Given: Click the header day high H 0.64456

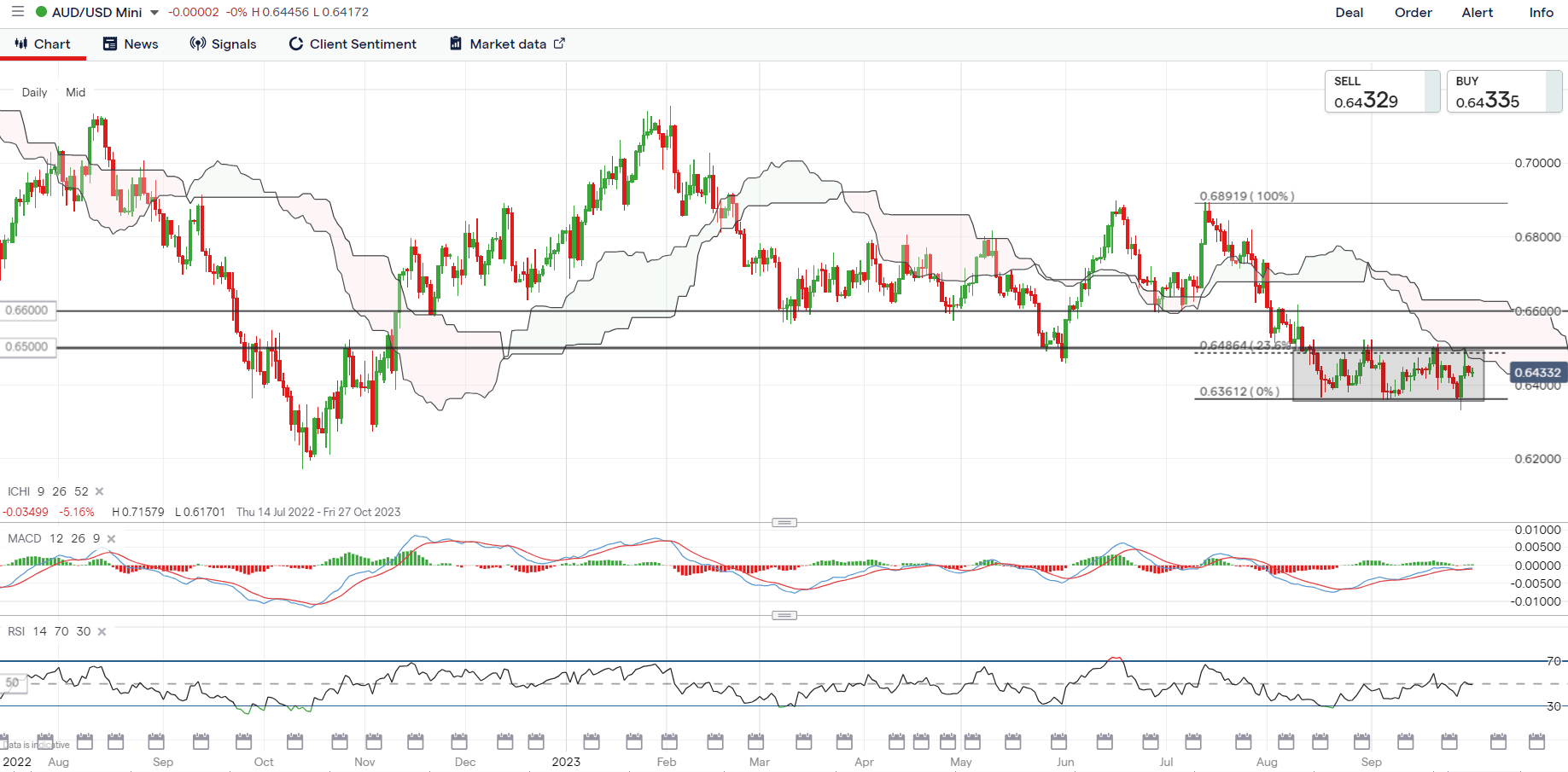Looking at the screenshot, I should pyautogui.click(x=280, y=13).
